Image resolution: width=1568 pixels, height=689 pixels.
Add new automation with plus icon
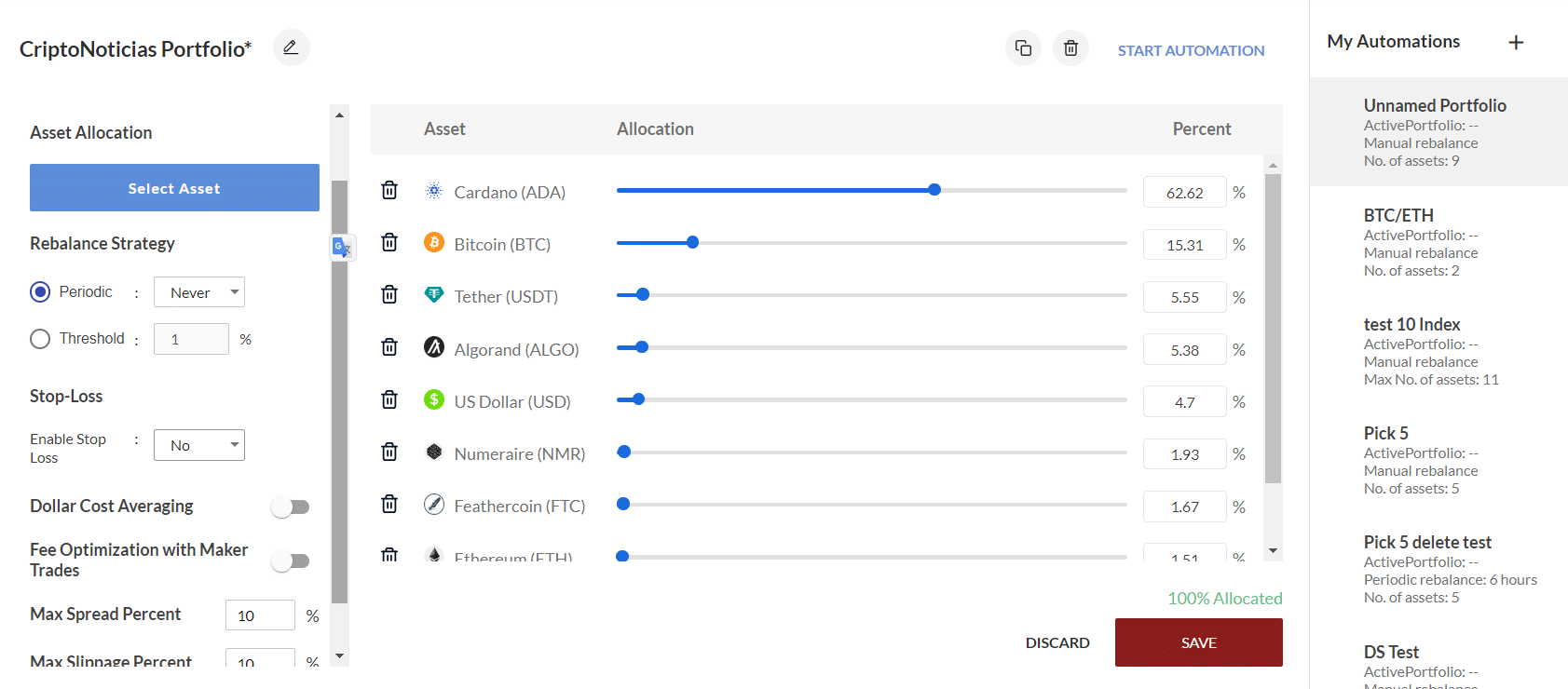coord(1516,42)
